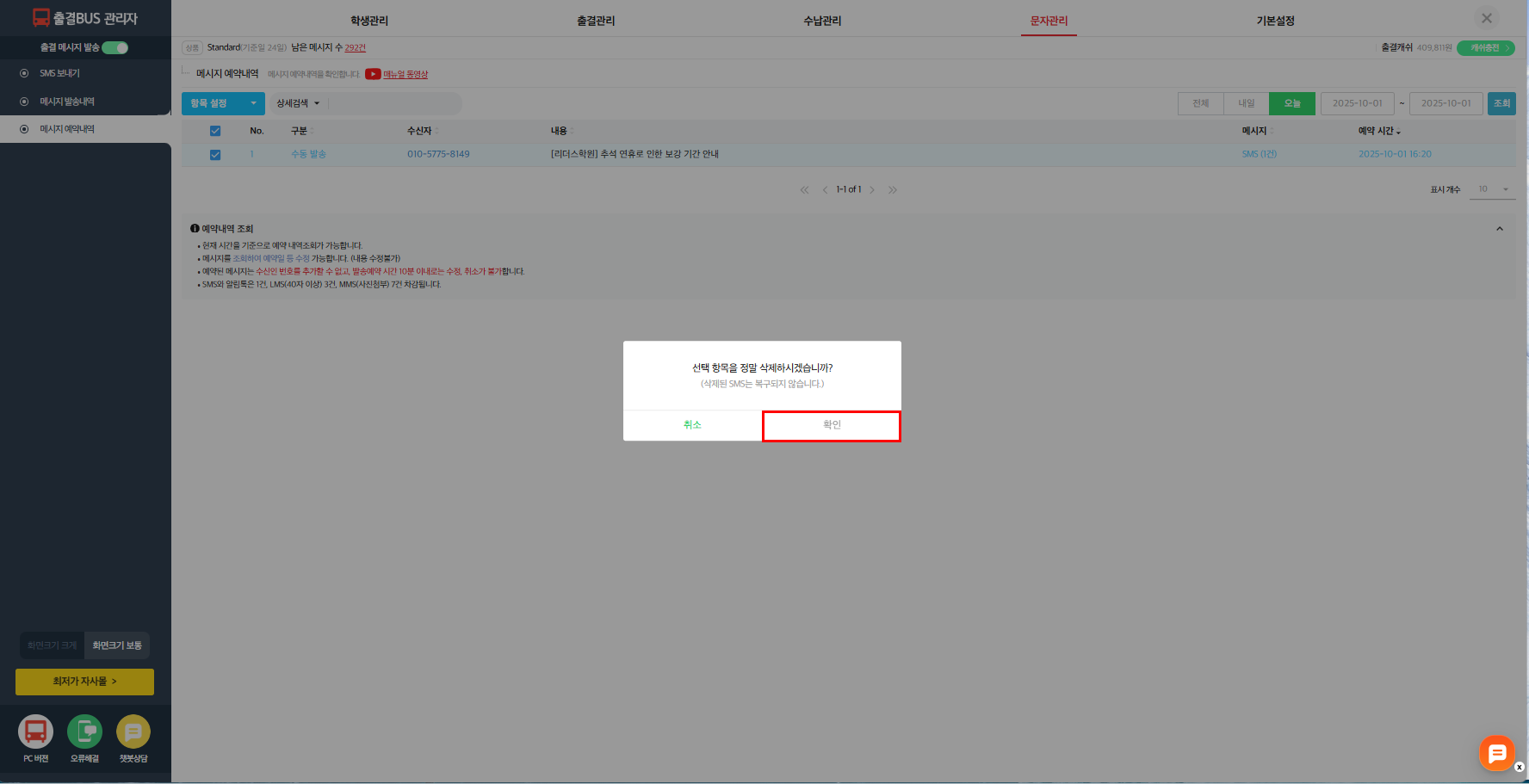
Task: Switch to the 학생관리 tab
Action: click(369, 21)
